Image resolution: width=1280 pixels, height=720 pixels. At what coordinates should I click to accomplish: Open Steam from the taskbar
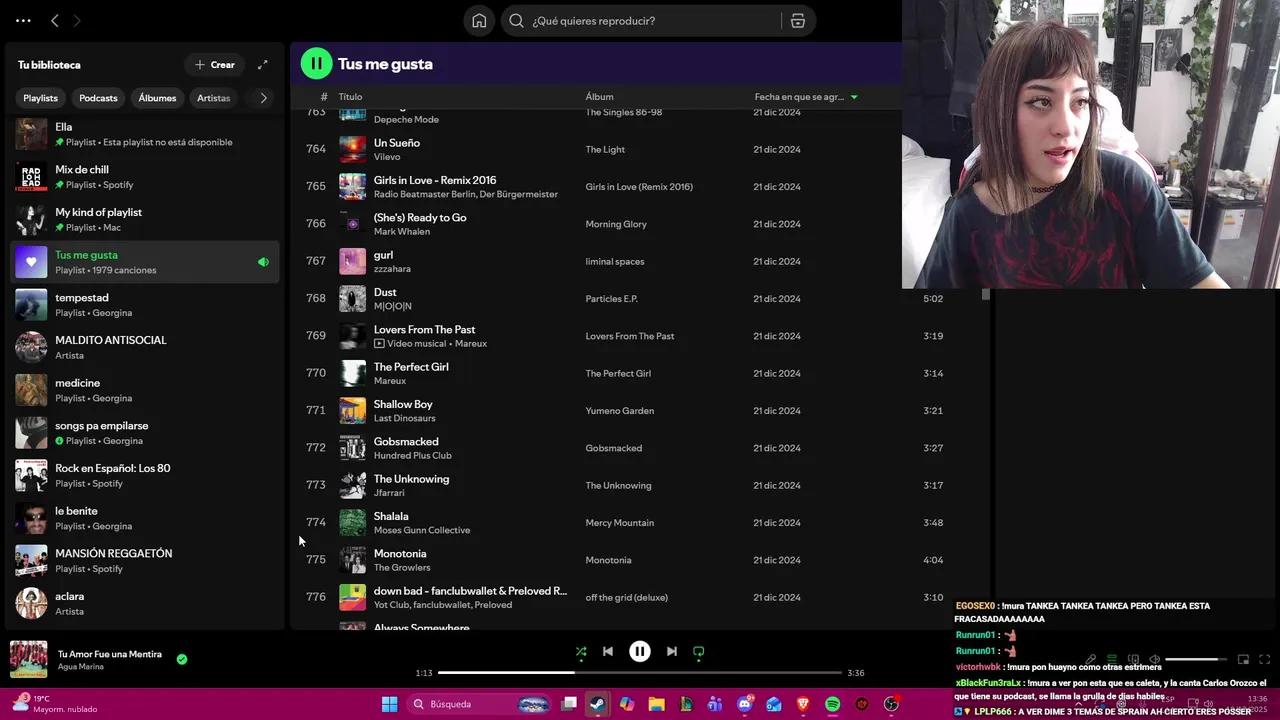tap(597, 704)
